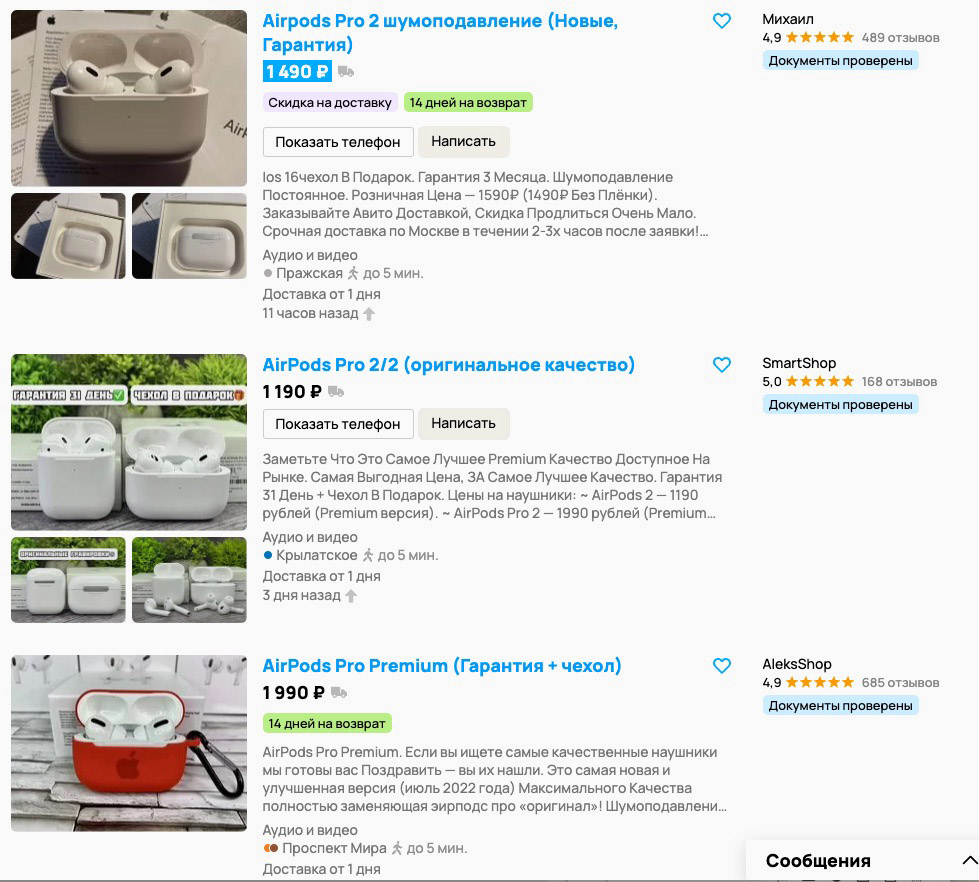View the 168 отзывов reviews for SmartShop
This screenshot has width=979, height=882.
click(899, 381)
